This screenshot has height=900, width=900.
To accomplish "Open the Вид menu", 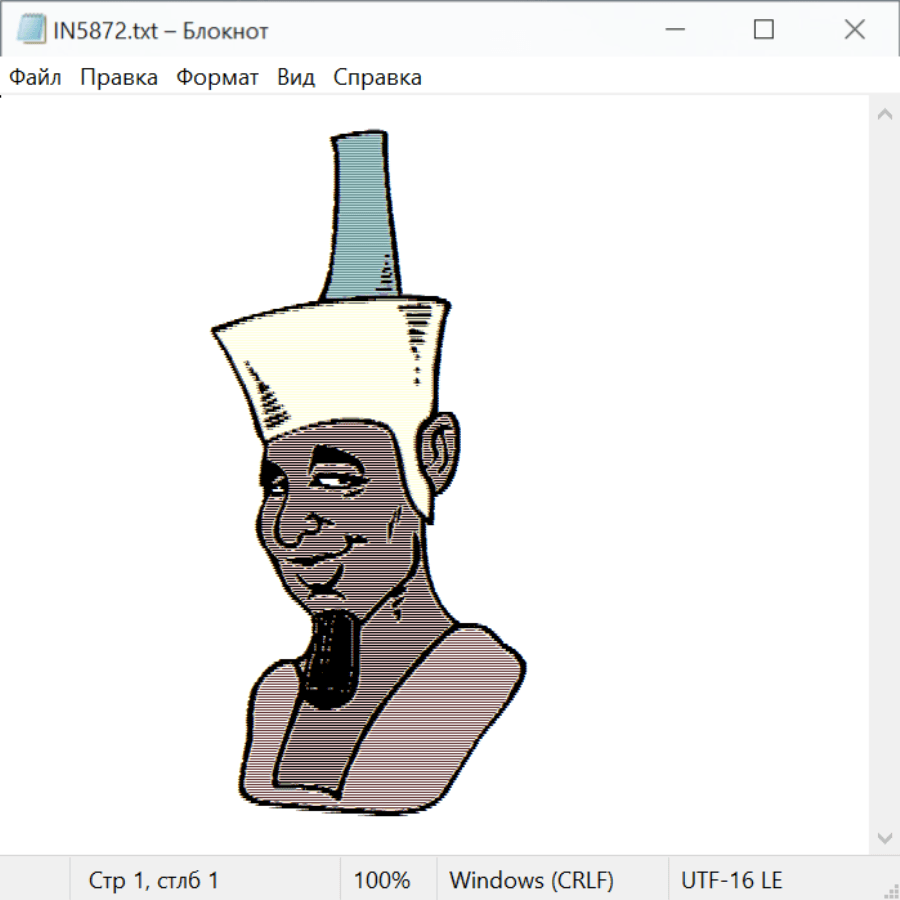I will point(295,77).
